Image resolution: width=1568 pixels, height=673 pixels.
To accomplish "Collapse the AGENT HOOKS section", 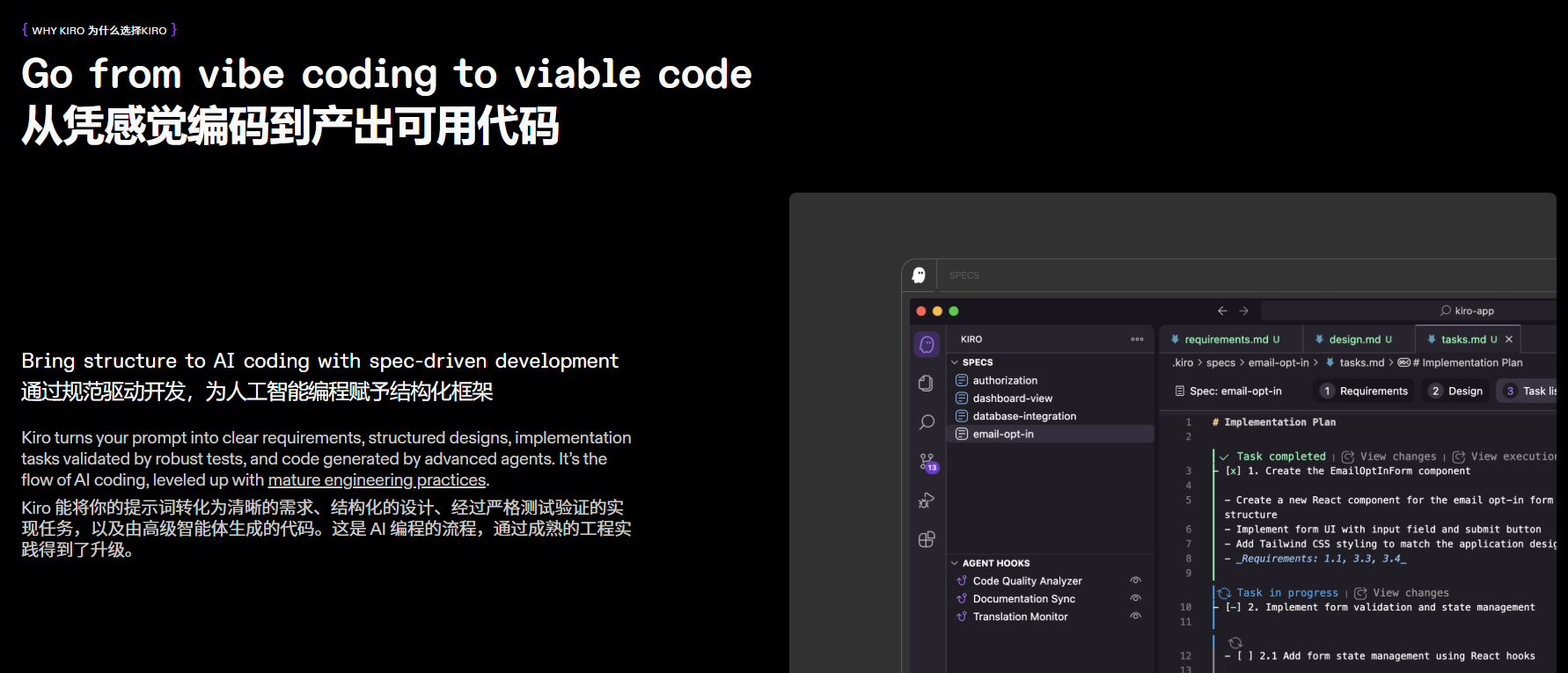I will [x=955, y=563].
